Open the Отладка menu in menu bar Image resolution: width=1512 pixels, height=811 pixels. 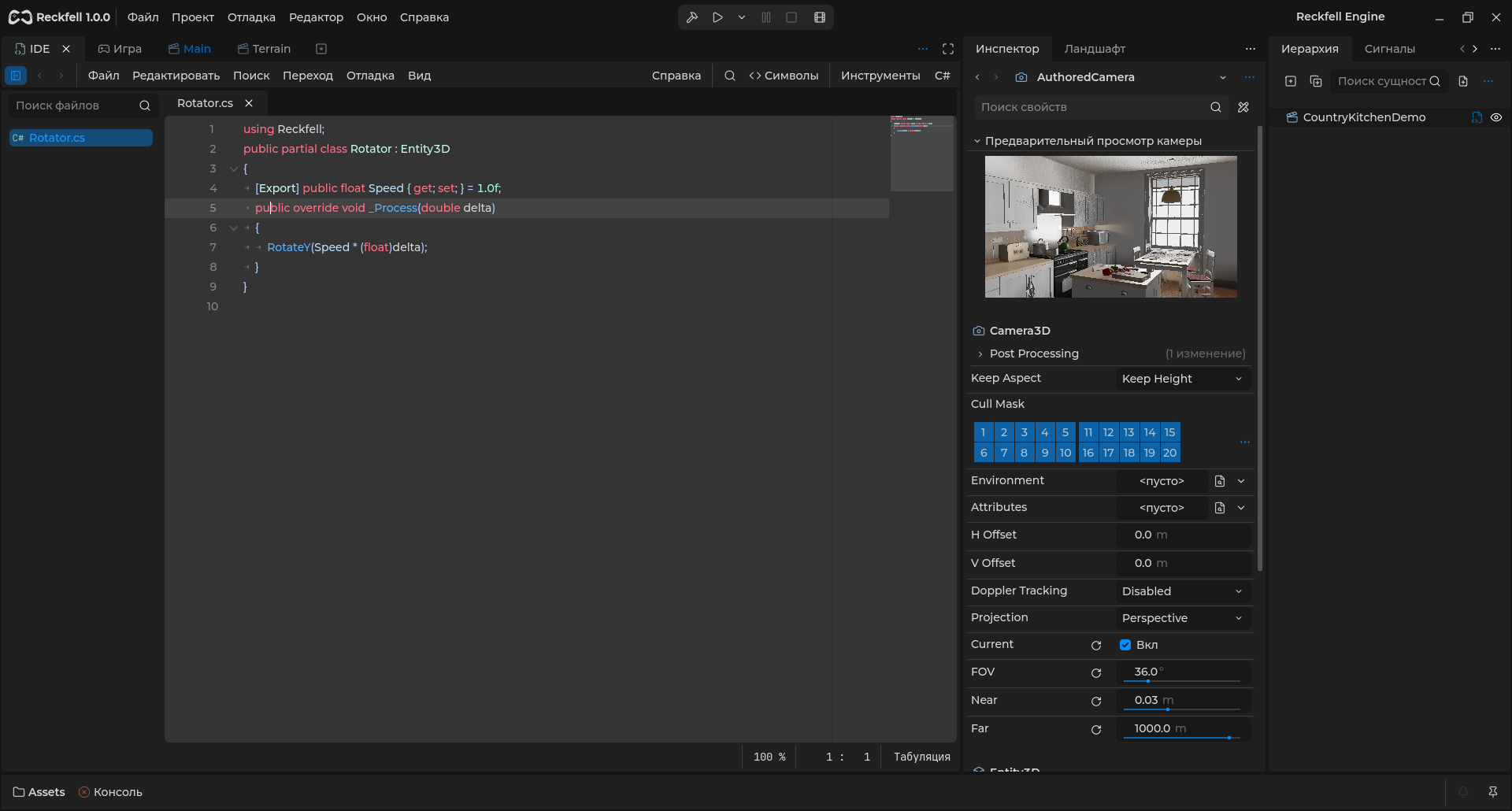[251, 17]
